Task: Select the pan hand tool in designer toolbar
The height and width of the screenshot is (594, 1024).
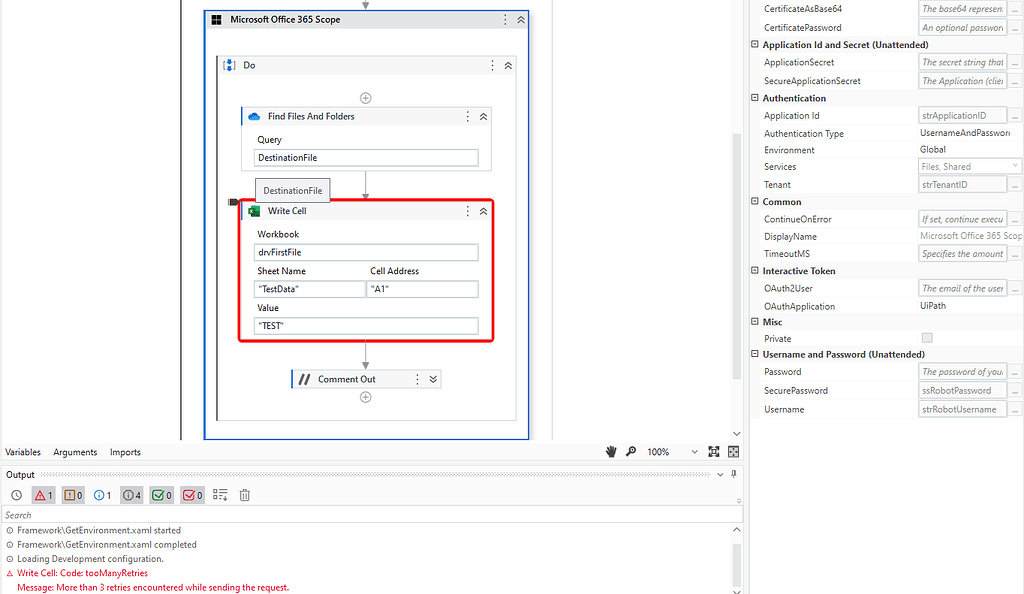Action: [611, 451]
